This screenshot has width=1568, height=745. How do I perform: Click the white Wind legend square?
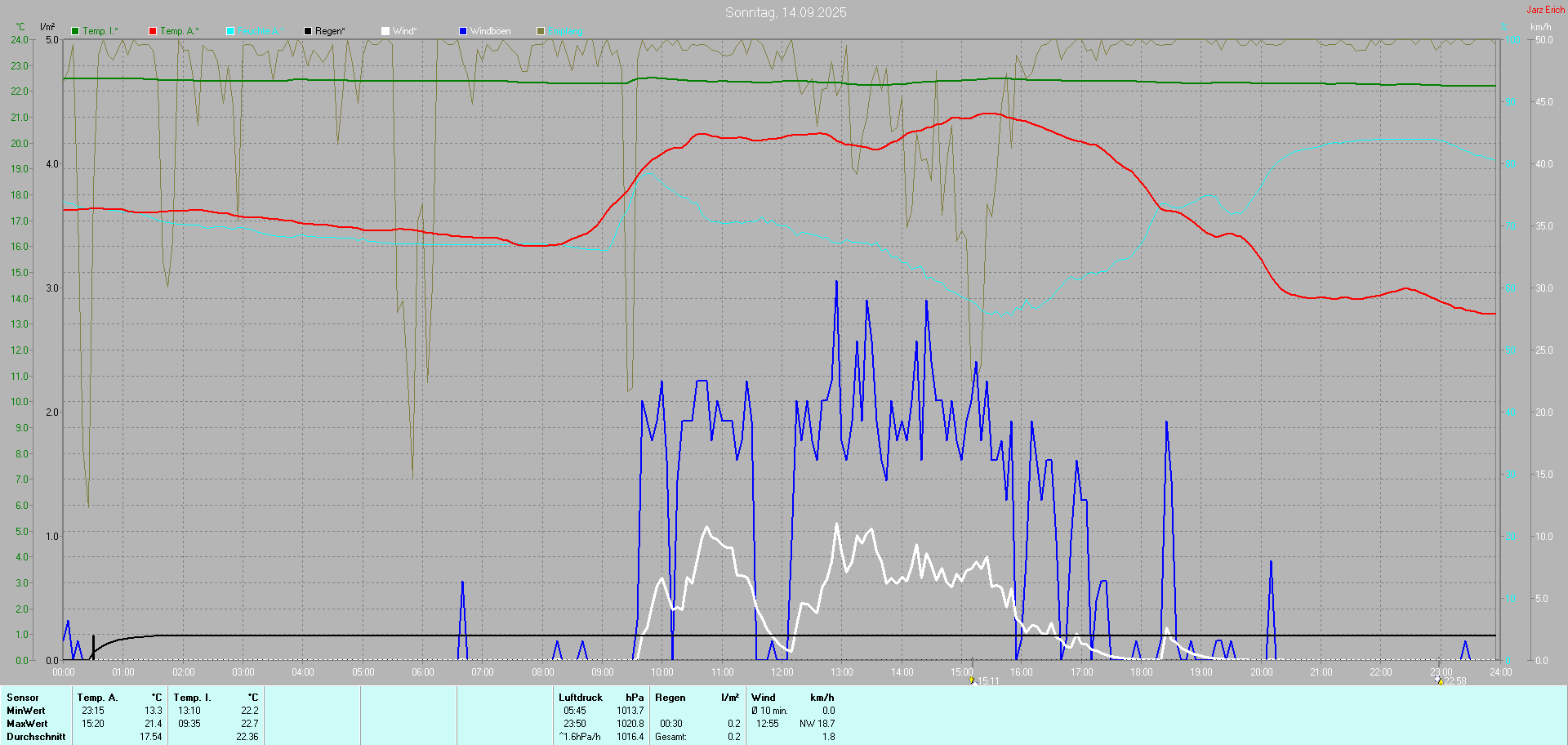coord(385,31)
